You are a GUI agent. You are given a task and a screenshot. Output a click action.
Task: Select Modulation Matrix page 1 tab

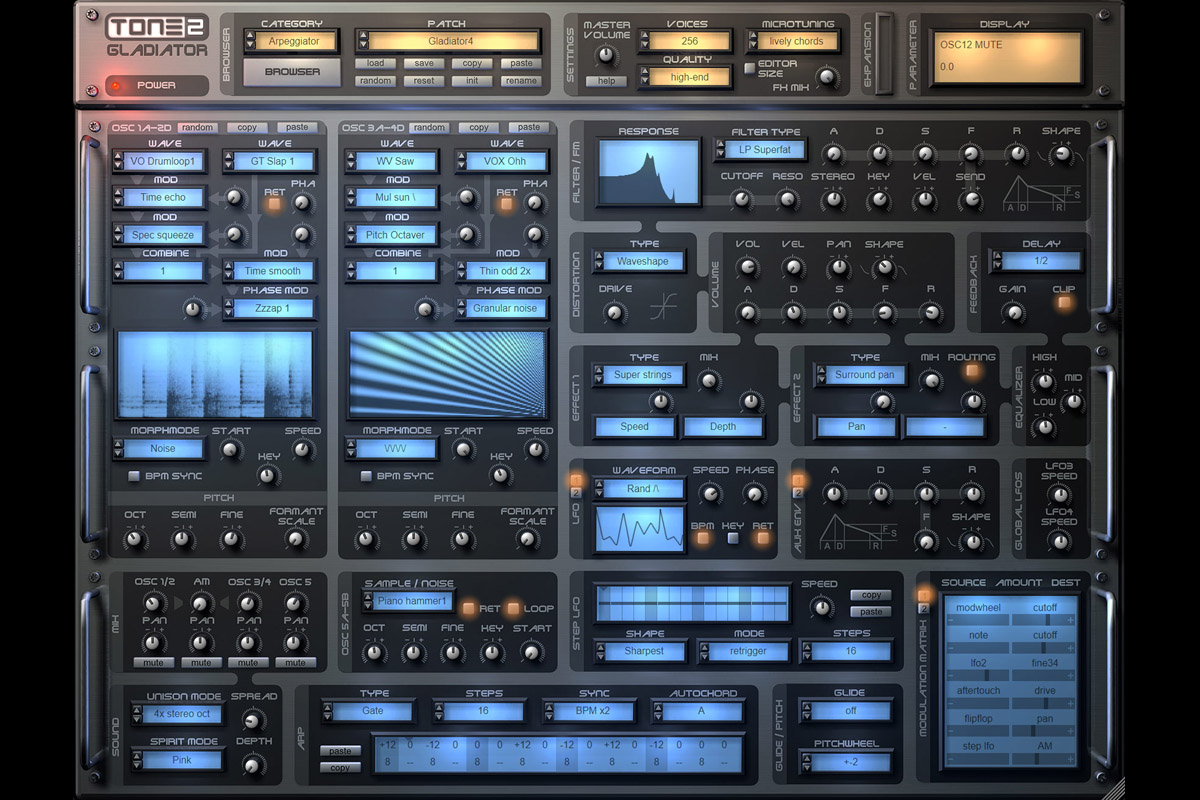coord(924,595)
